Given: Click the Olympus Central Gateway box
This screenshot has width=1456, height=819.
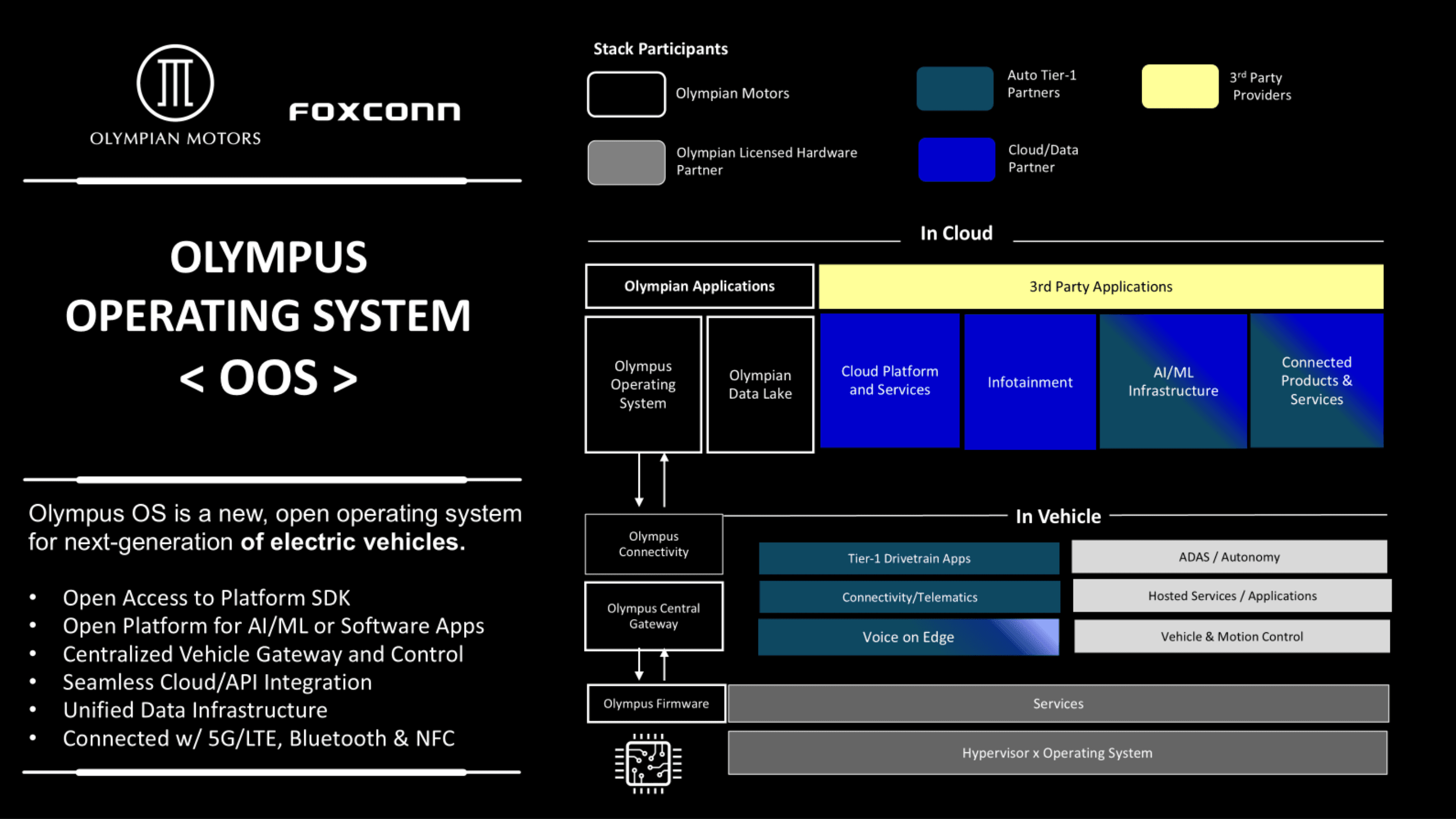Looking at the screenshot, I should (654, 616).
